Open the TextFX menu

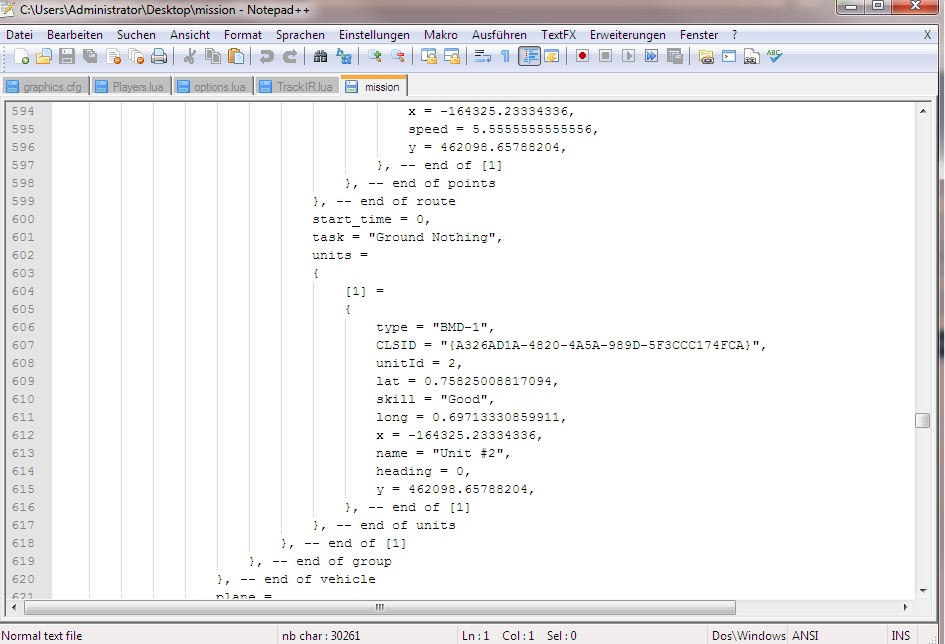[x=558, y=35]
